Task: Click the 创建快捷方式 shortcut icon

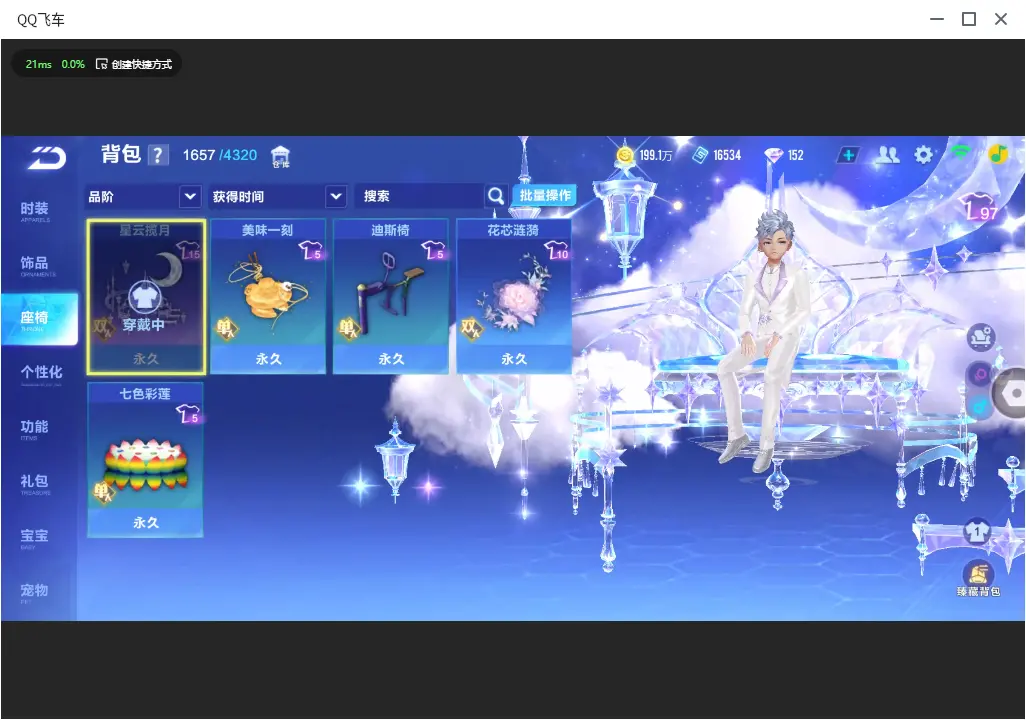Action: click(x=101, y=64)
